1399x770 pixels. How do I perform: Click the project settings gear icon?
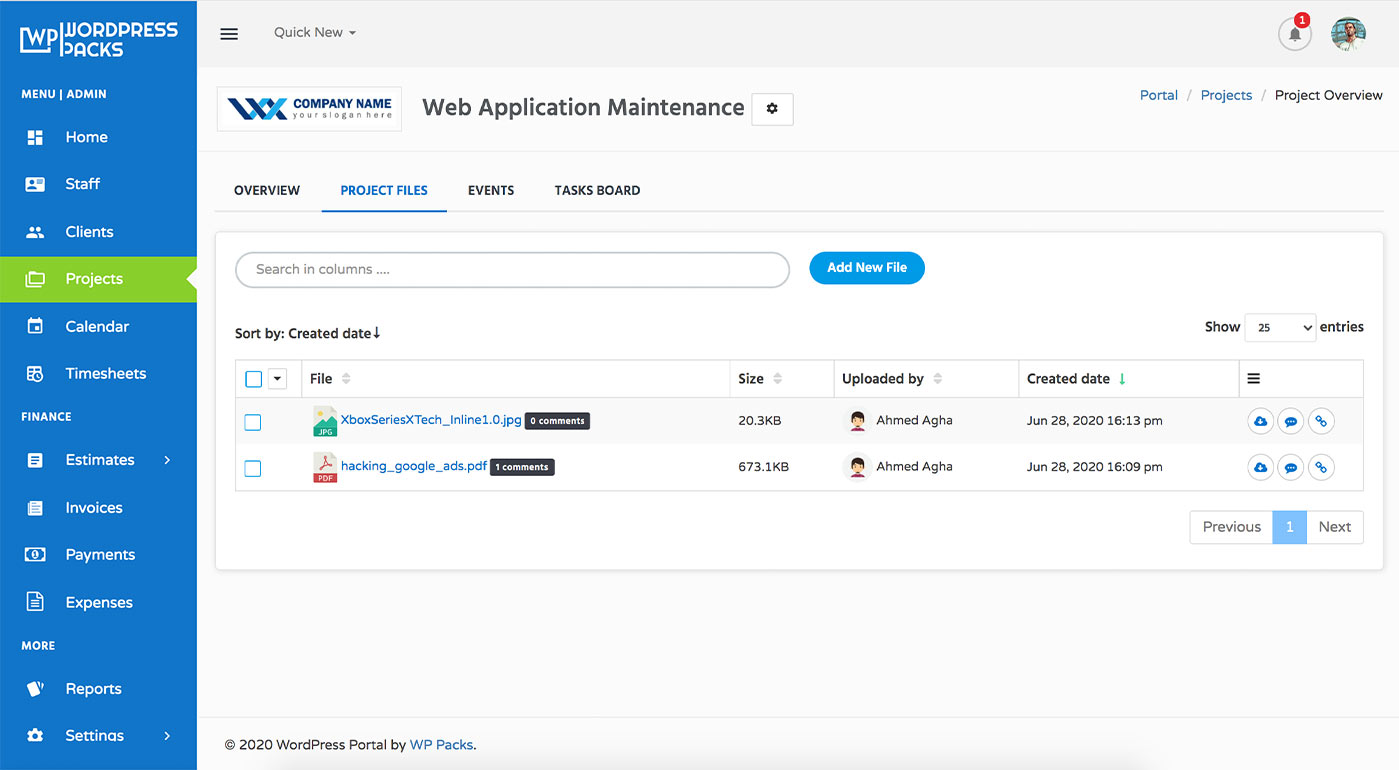771,109
